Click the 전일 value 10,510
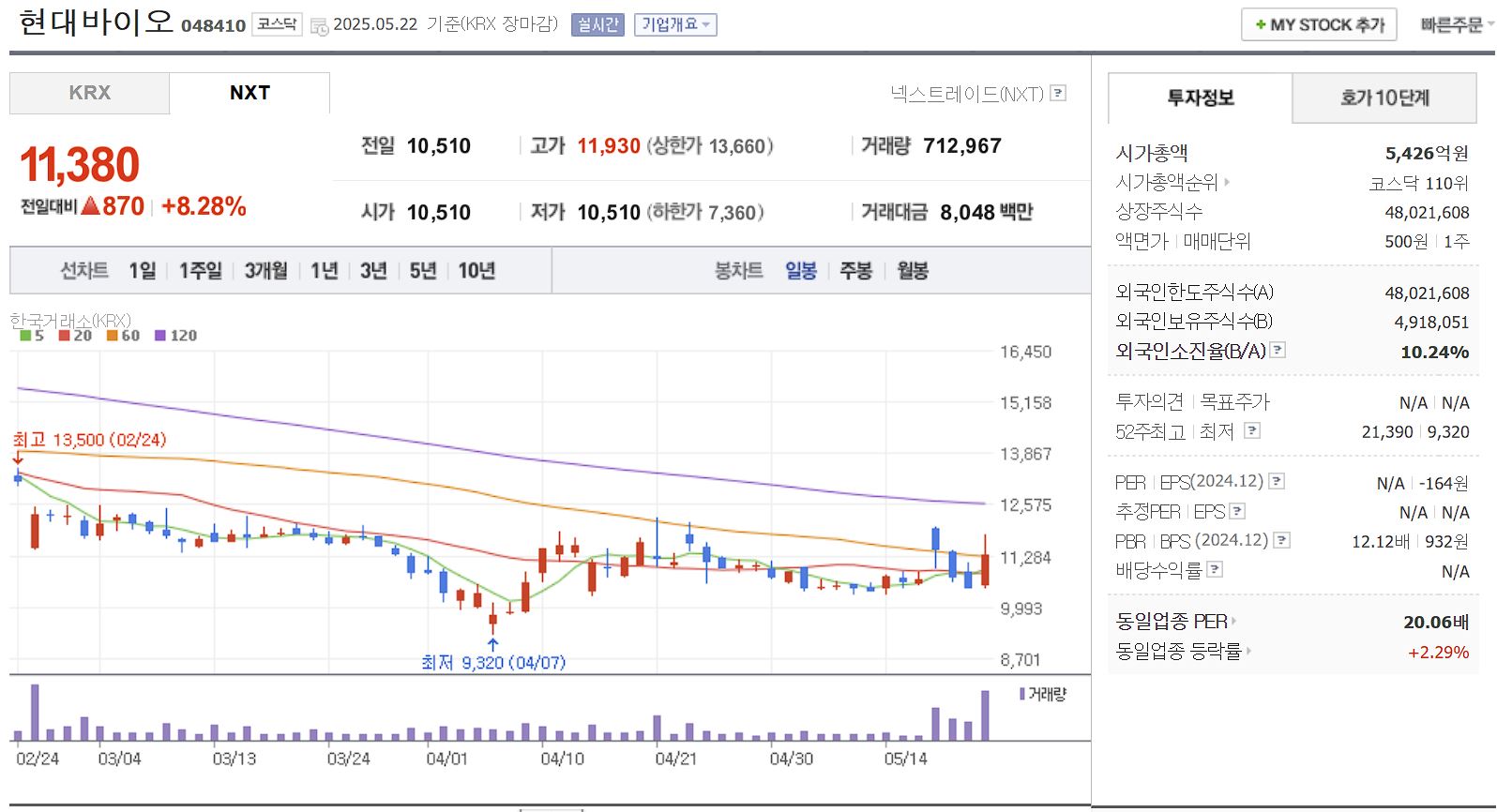Screen dimensions: 1497x812 tap(439, 146)
